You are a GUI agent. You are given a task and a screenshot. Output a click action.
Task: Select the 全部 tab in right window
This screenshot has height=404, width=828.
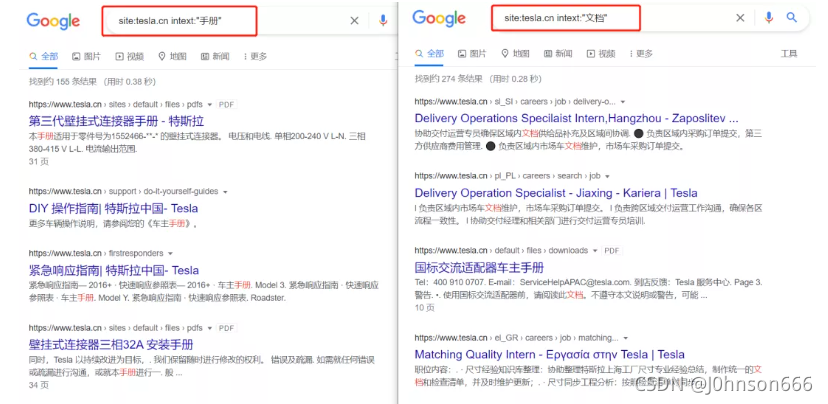click(x=429, y=54)
